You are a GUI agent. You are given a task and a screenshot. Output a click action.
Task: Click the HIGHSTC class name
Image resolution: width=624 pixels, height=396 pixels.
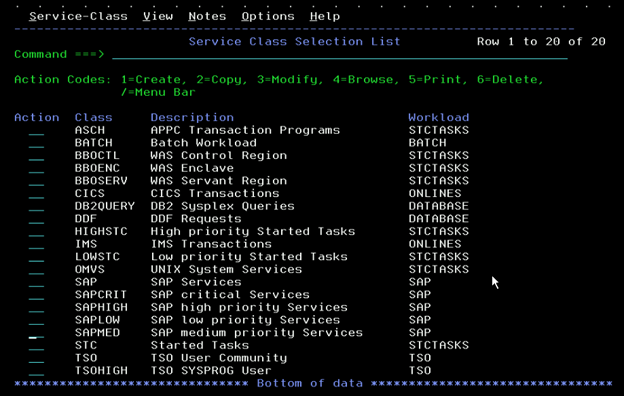coord(101,231)
